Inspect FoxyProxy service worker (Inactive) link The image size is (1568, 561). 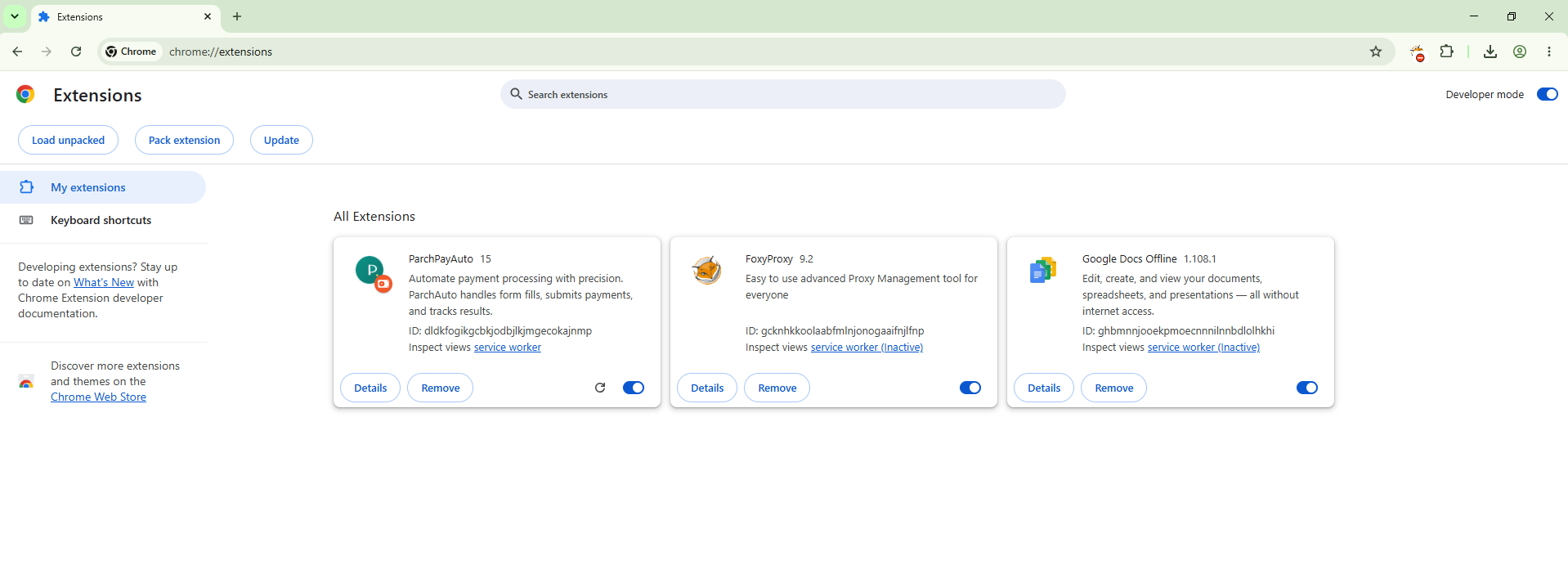coord(867,348)
